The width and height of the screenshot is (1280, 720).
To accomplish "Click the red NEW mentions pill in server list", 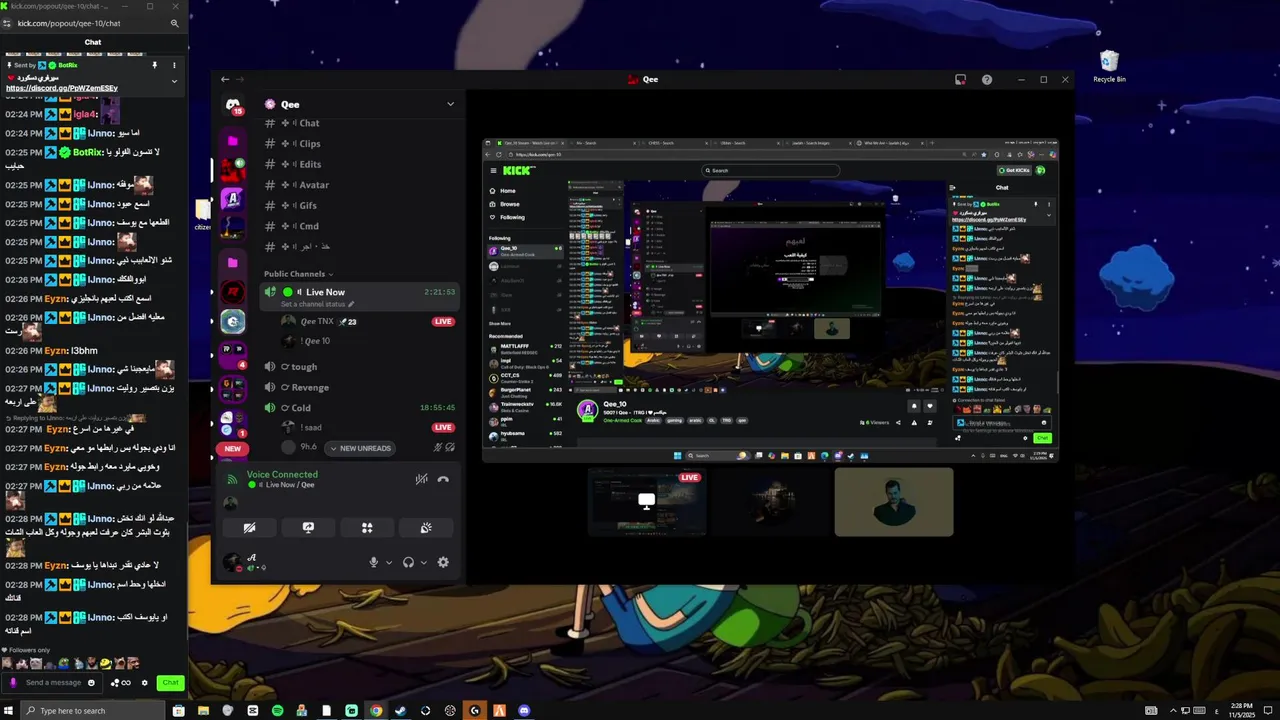I will click(x=233, y=449).
